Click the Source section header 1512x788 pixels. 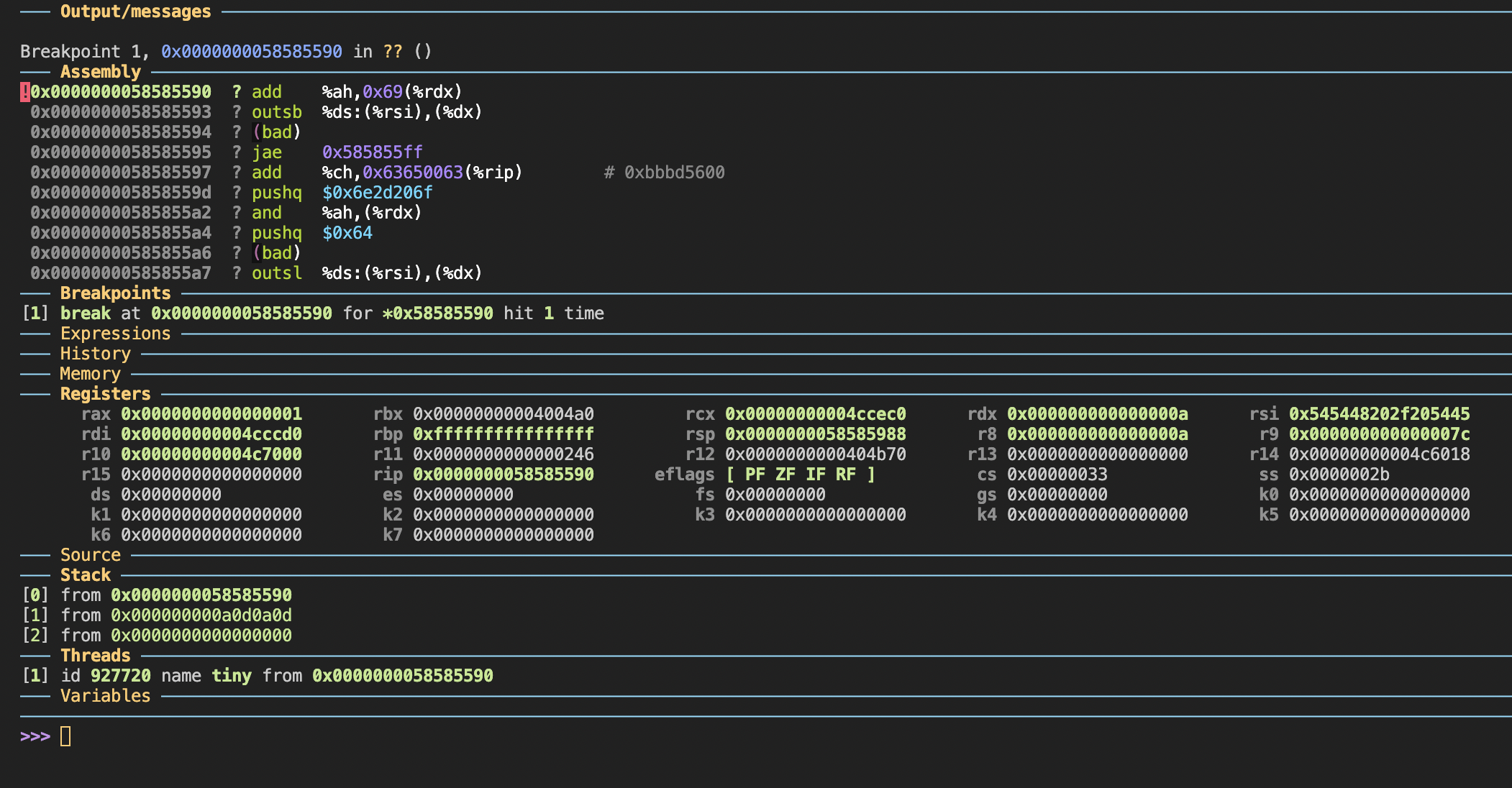[90, 555]
